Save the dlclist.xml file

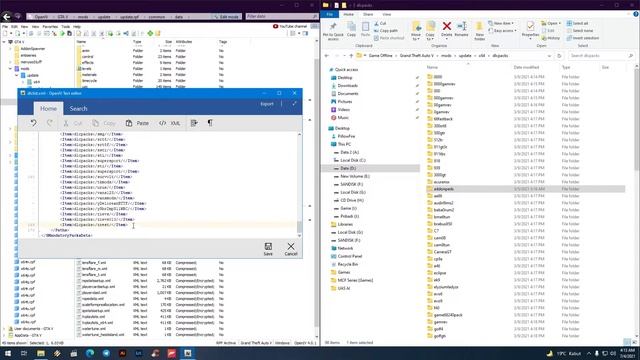pos(268,249)
